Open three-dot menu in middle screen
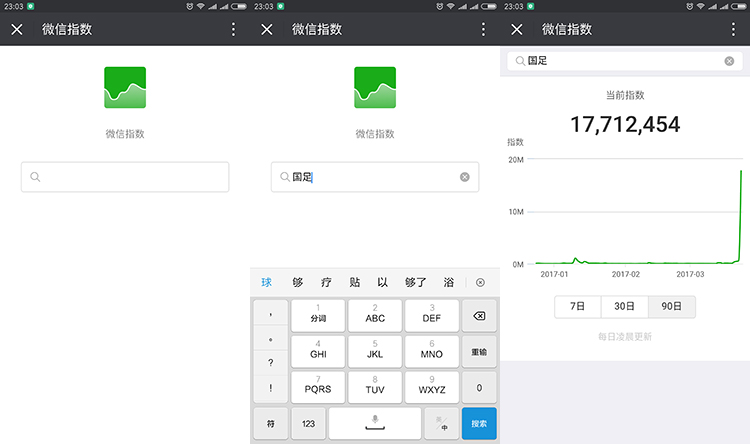The height and width of the screenshot is (444, 750). pyautogui.click(x=483, y=30)
